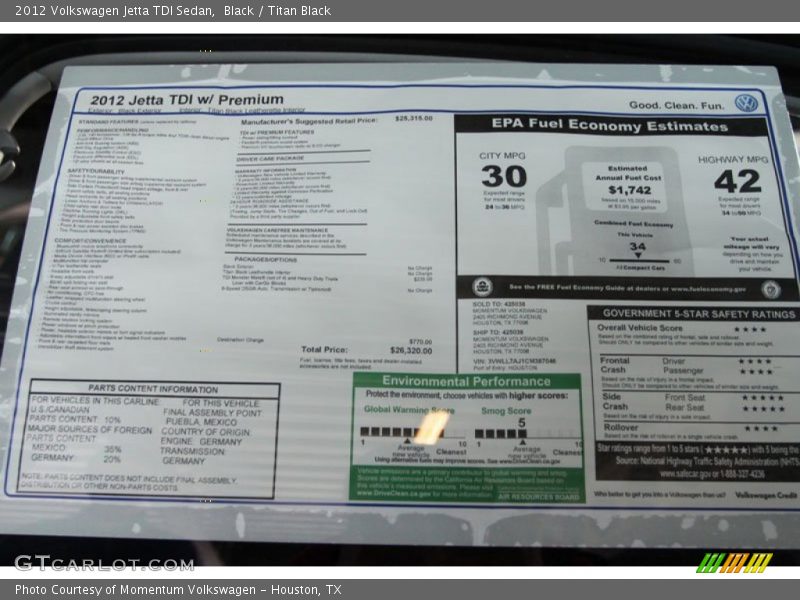Click the 'ENGINE: GERMANY' line

coord(201,442)
